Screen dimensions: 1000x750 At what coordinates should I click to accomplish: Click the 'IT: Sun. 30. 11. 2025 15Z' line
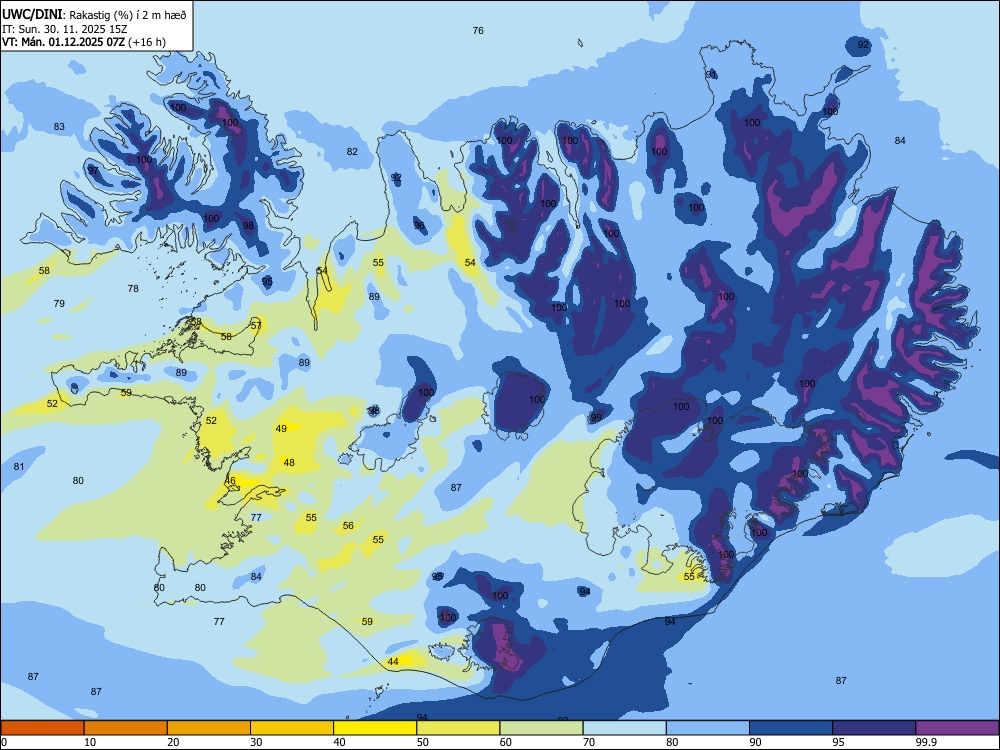pyautogui.click(x=64, y=29)
